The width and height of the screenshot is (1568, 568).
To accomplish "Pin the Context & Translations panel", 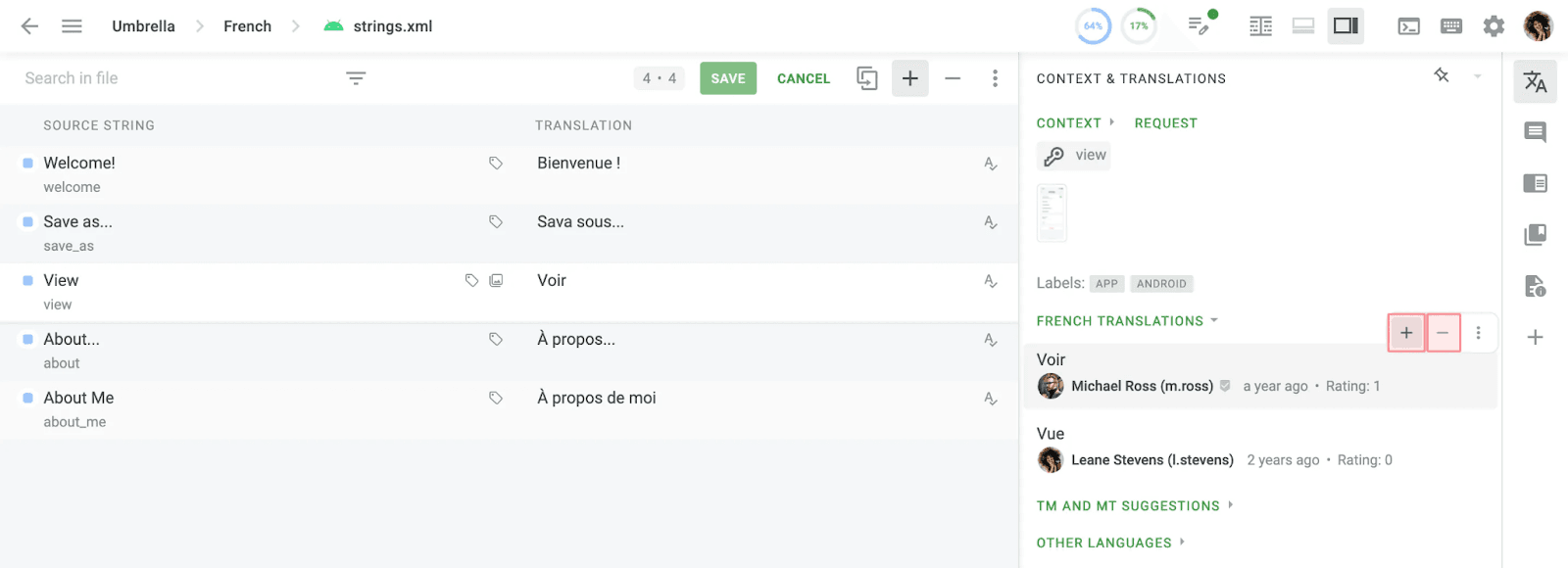I will [x=1442, y=75].
